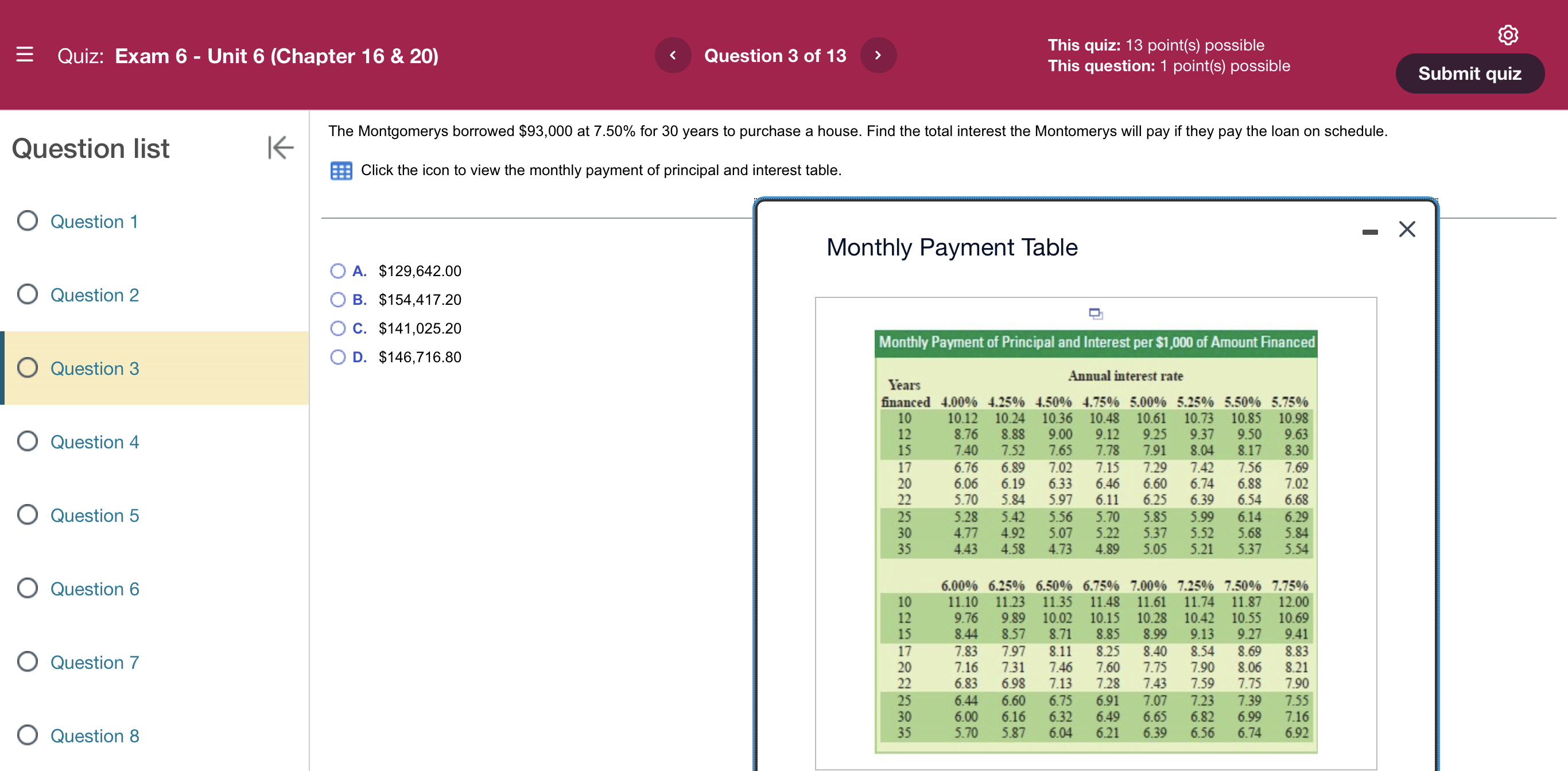Submit the quiz
The width and height of the screenshot is (1568, 771).
pos(1469,73)
